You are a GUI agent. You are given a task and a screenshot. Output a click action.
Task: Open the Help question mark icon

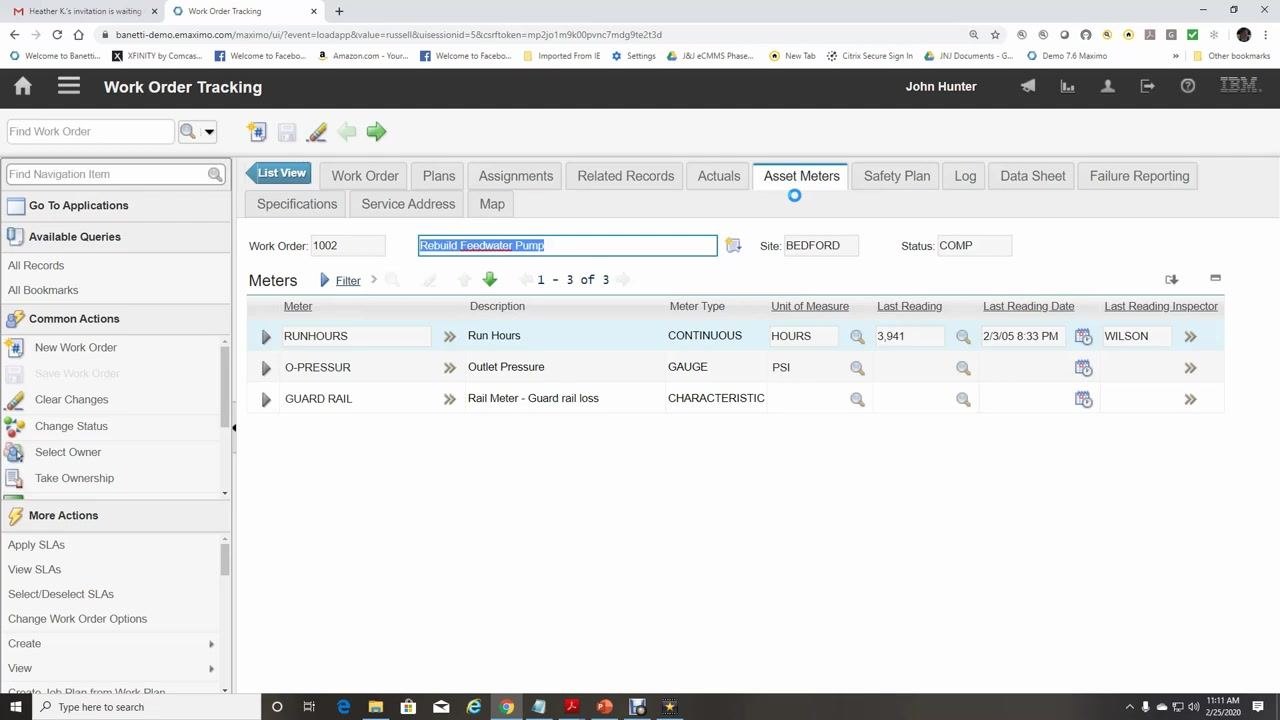tap(1188, 87)
